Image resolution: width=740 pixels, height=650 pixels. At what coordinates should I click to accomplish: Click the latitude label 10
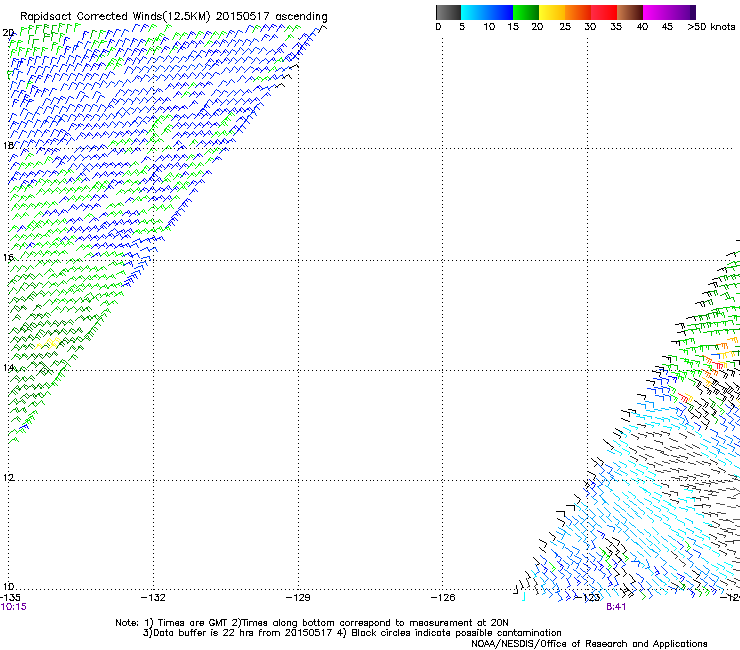pos(8,587)
